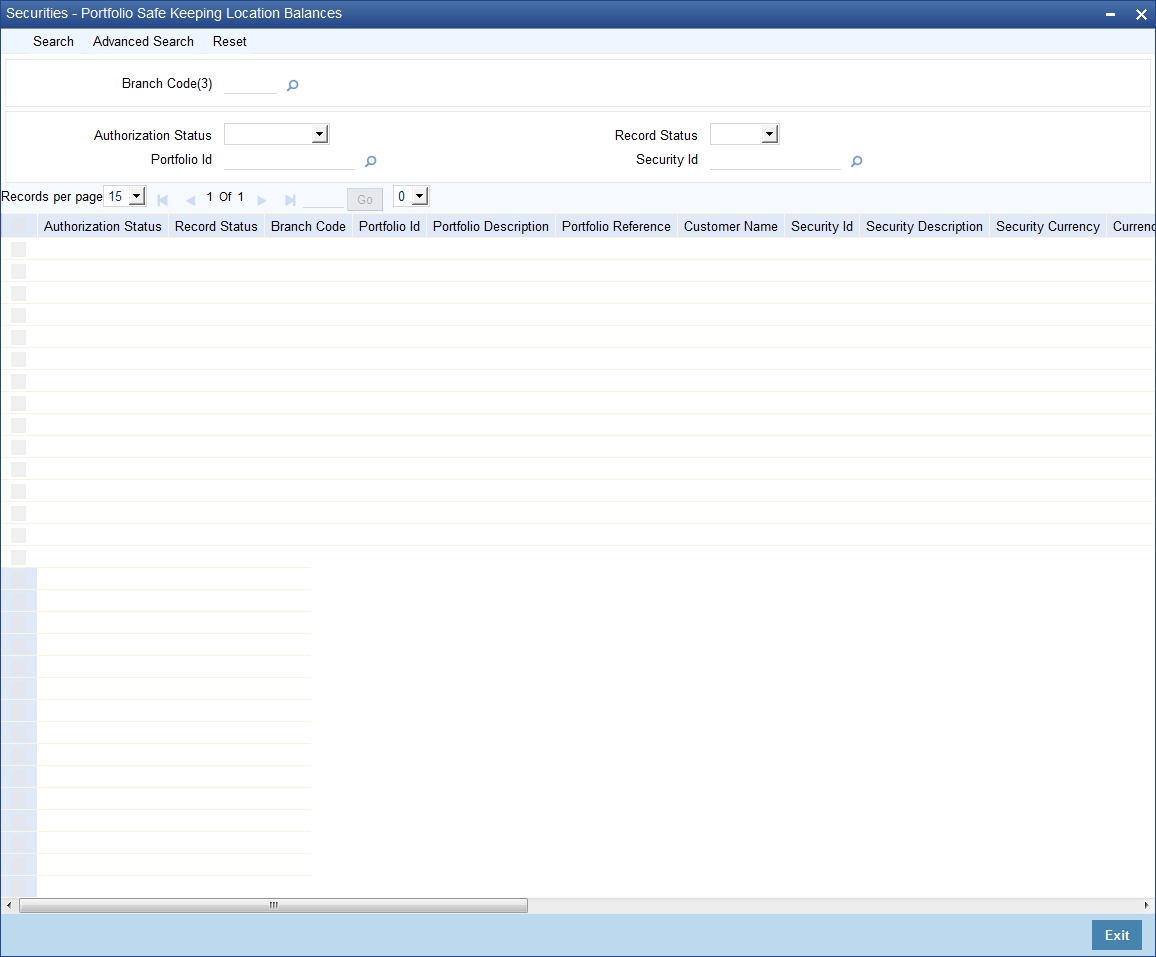Sort by Authorization Status column header

(102, 226)
